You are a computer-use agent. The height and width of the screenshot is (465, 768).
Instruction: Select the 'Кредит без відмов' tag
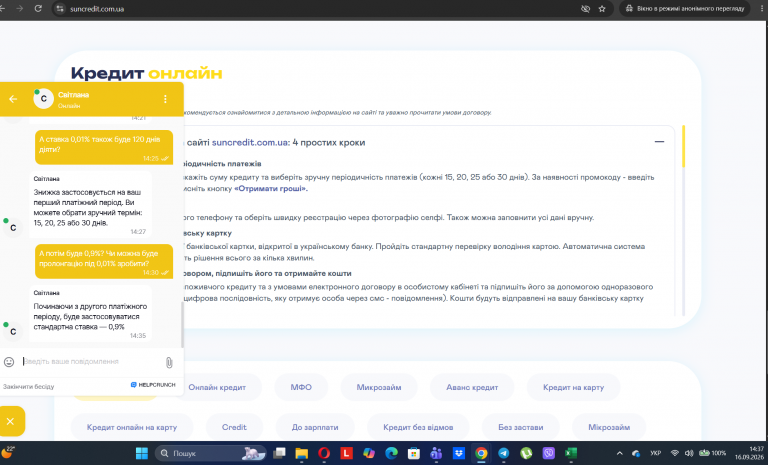click(x=418, y=427)
